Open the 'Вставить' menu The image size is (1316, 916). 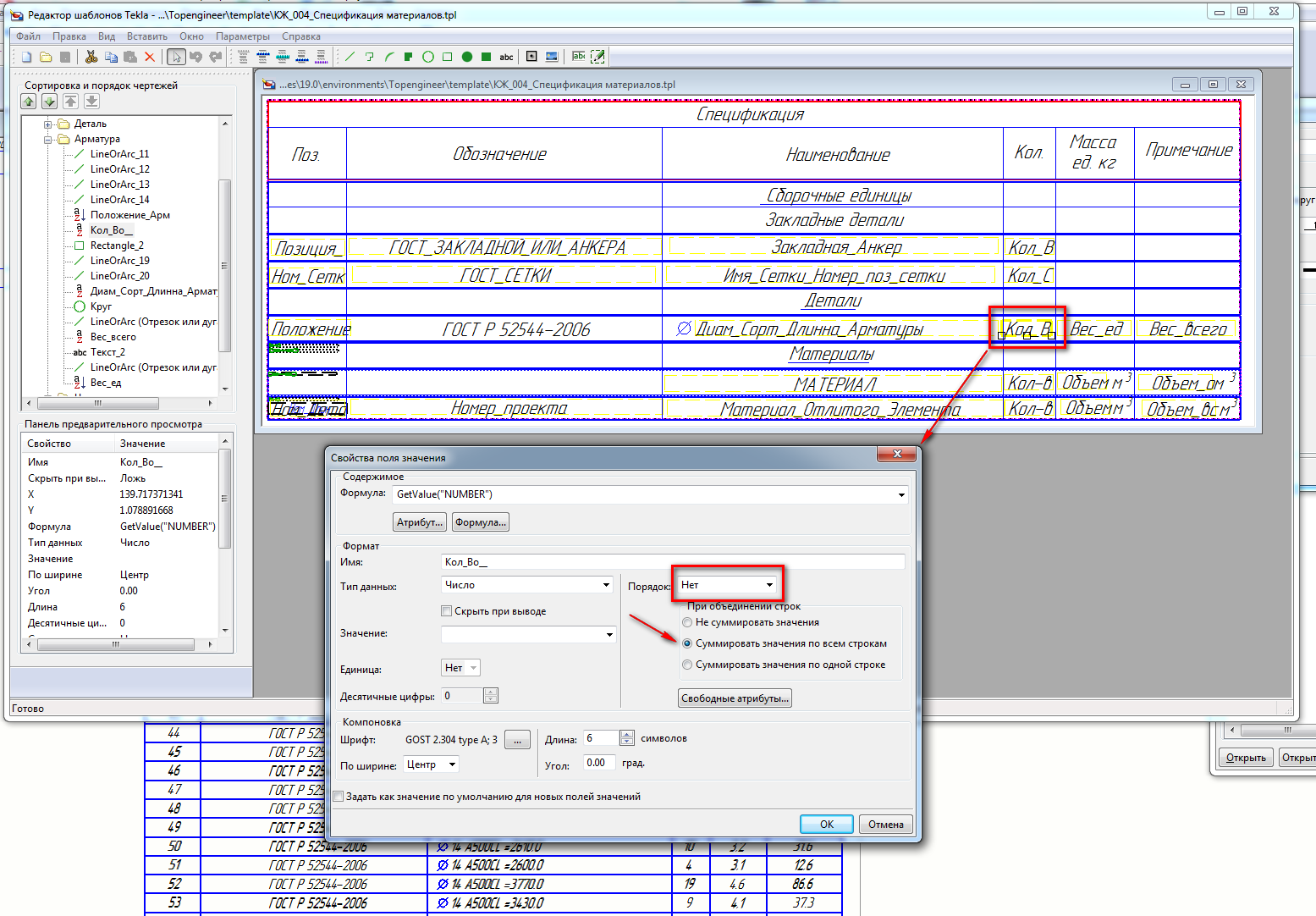click(x=146, y=36)
